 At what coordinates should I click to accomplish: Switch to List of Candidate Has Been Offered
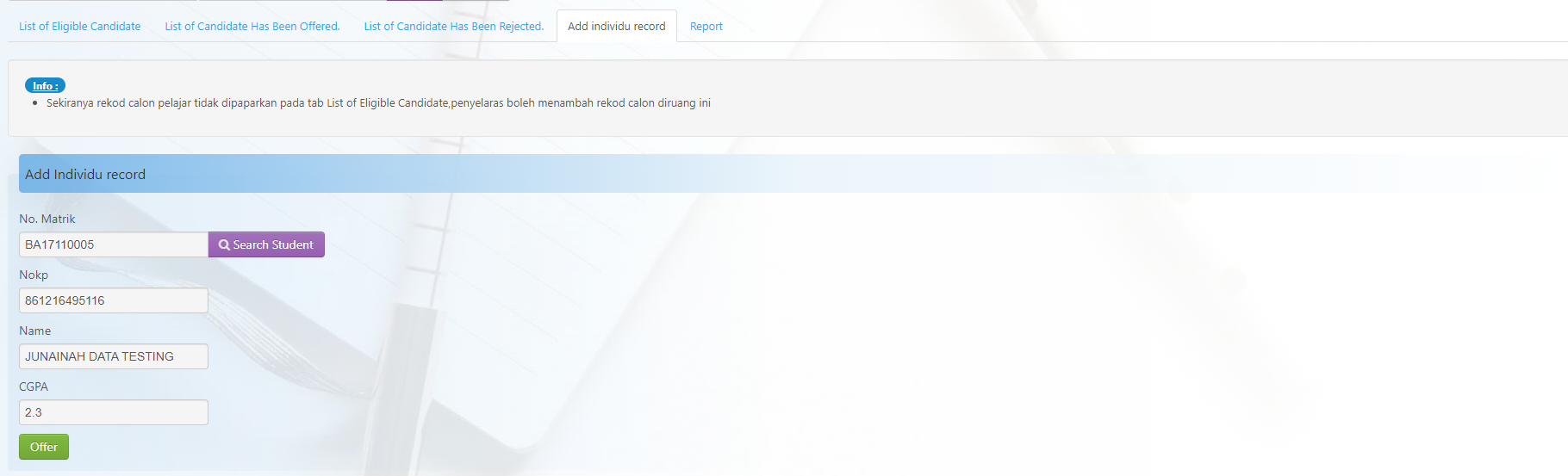(x=252, y=27)
